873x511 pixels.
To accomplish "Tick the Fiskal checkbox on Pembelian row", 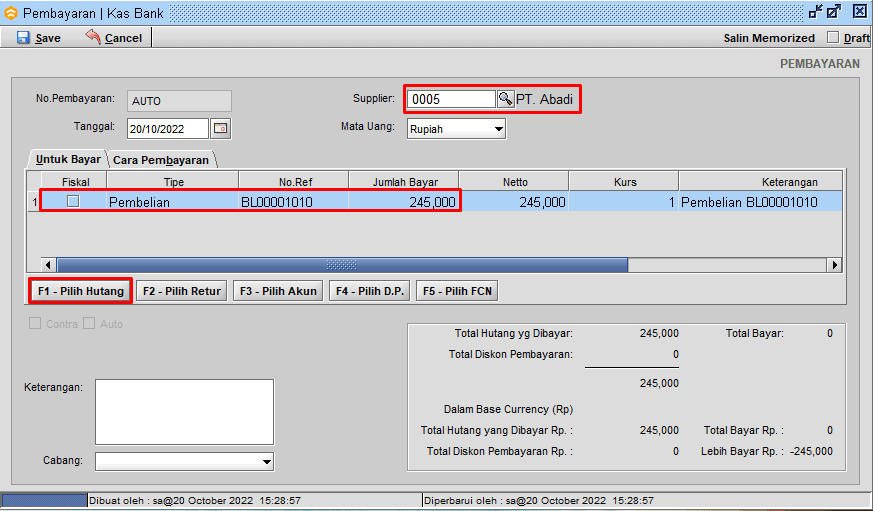I will 73,202.
